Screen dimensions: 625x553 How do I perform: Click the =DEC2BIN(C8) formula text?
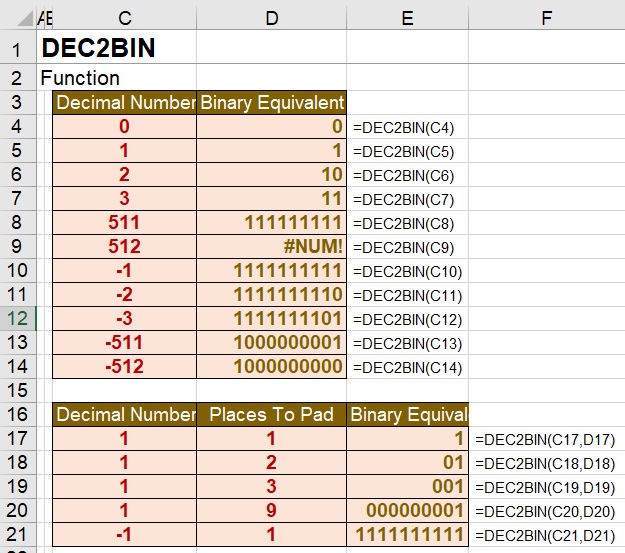[403, 224]
